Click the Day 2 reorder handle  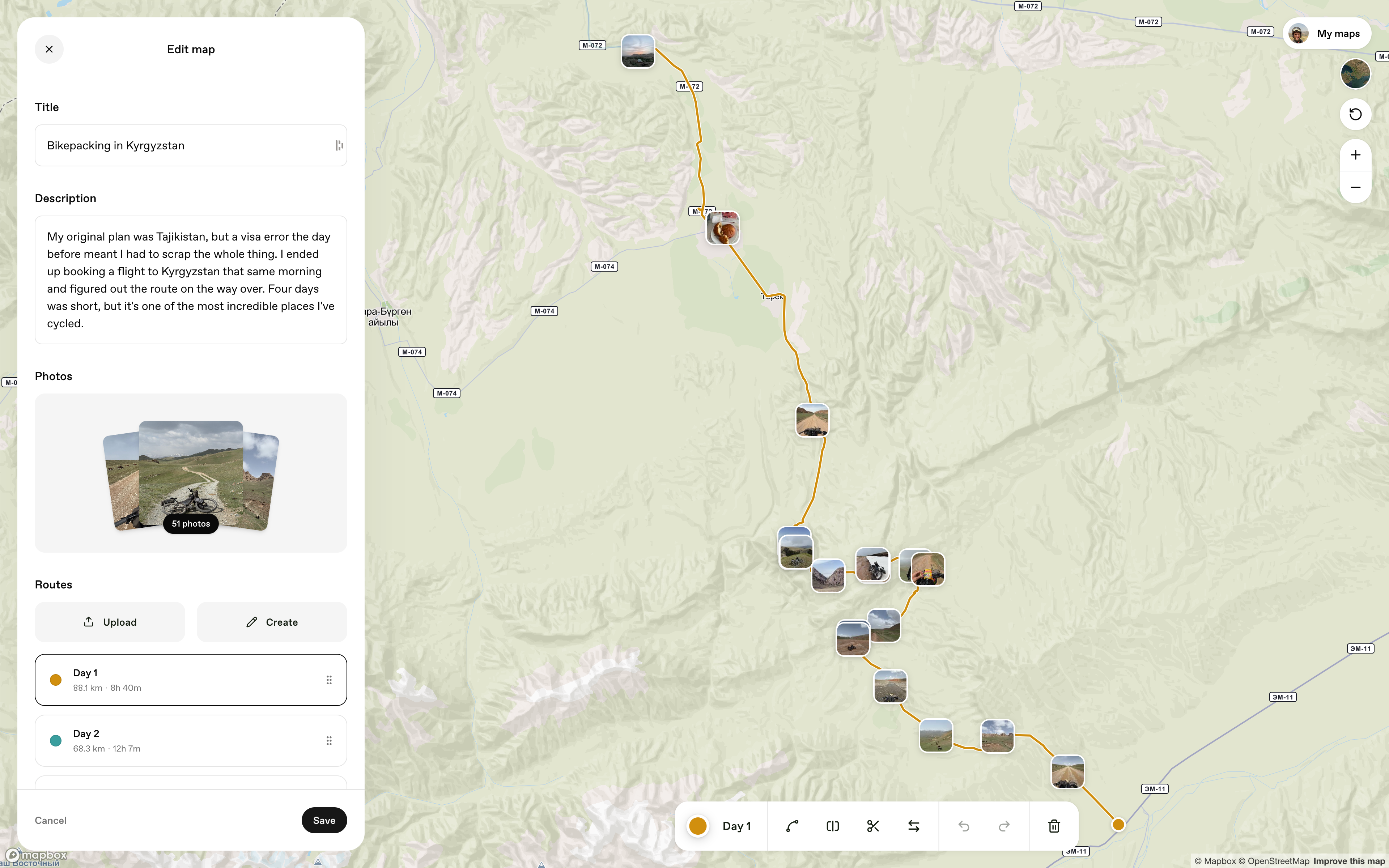click(x=330, y=741)
